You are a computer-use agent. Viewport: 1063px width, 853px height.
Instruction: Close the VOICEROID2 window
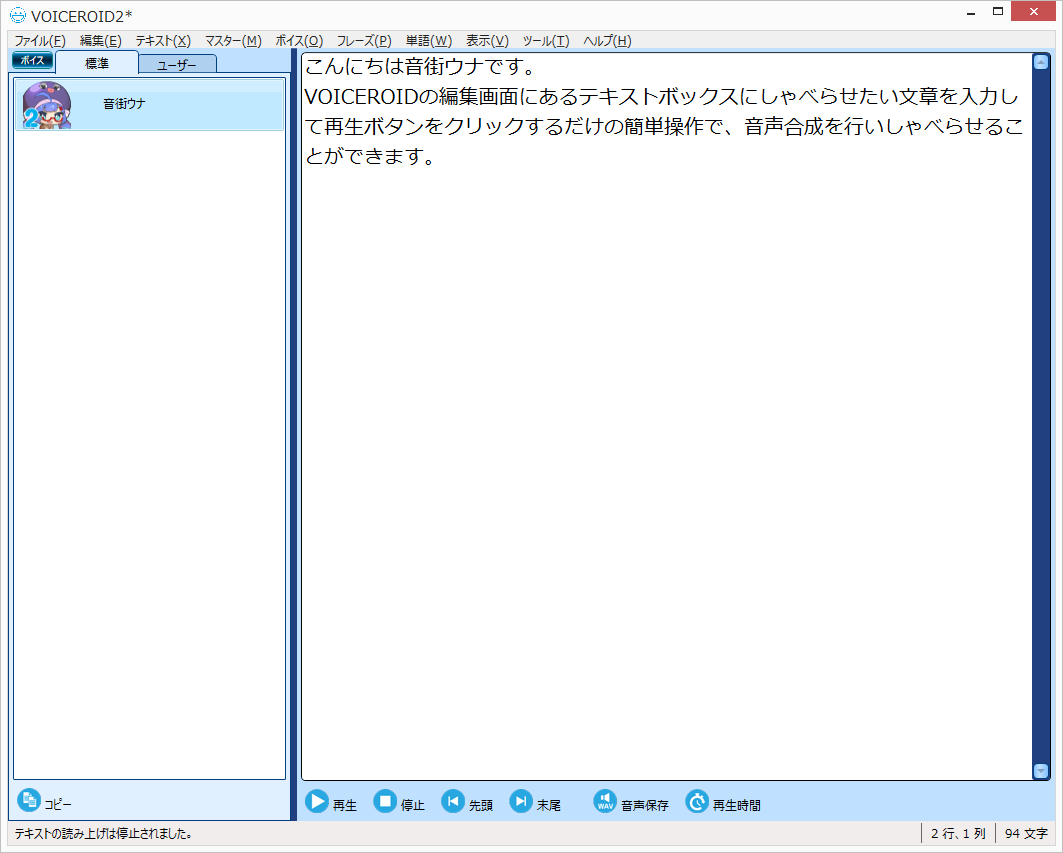(1033, 12)
